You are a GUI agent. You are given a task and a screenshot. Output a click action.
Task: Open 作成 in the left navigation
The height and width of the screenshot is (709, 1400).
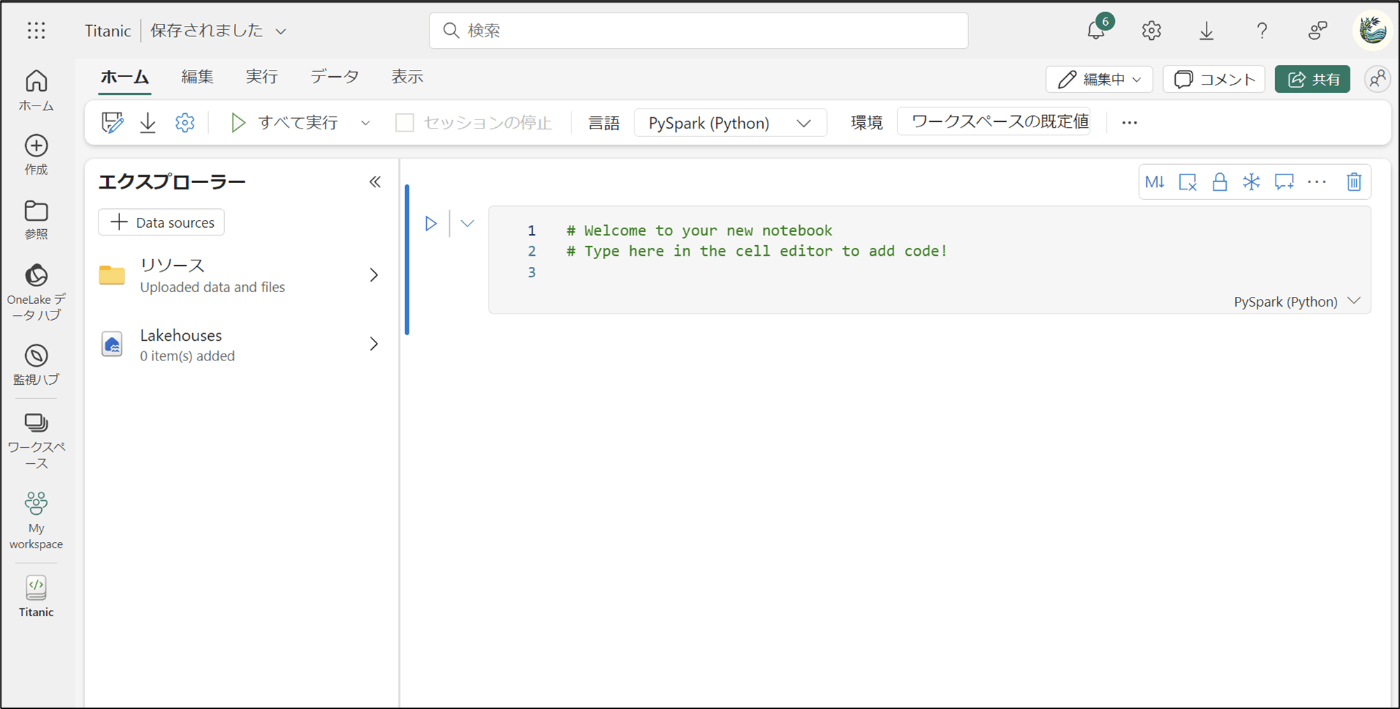36,155
